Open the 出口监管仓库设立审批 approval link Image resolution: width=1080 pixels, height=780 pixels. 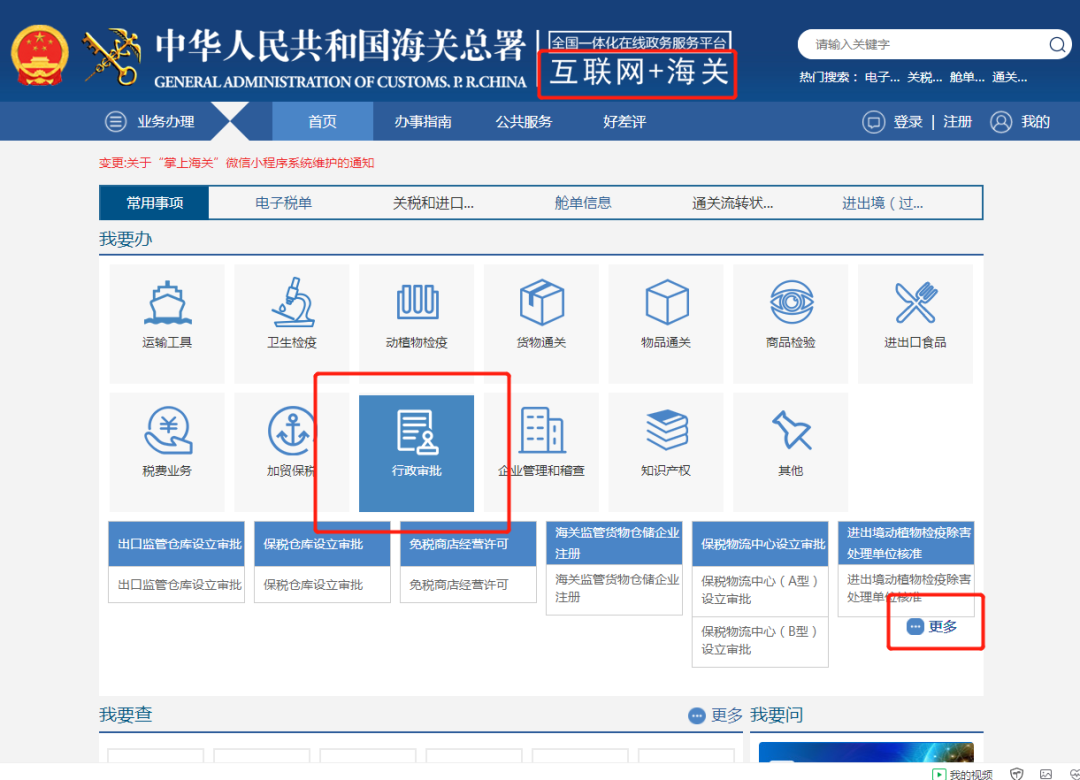[176, 584]
